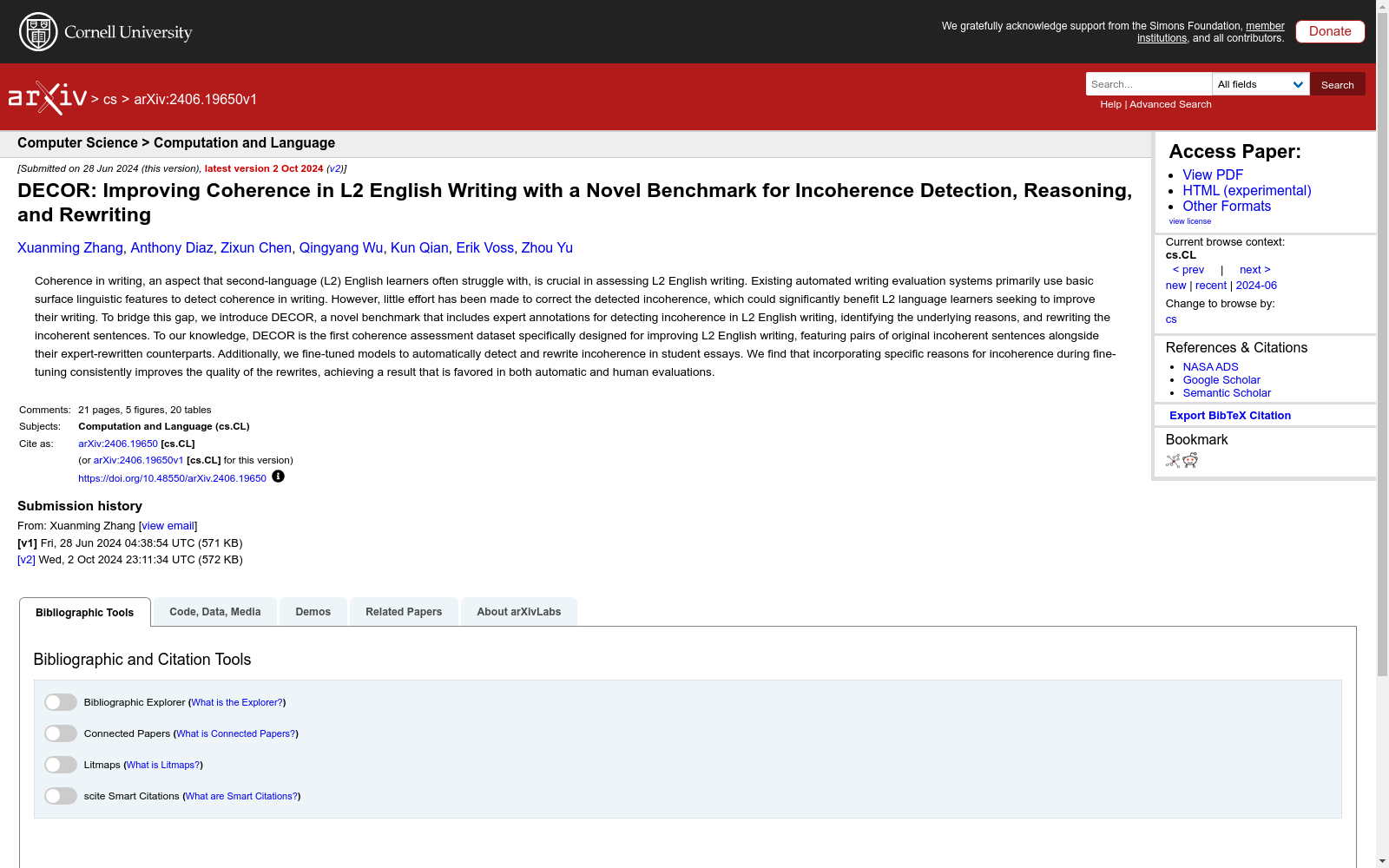Open HTML (experimental) version
The width and height of the screenshot is (1389, 868).
pos(1247,190)
